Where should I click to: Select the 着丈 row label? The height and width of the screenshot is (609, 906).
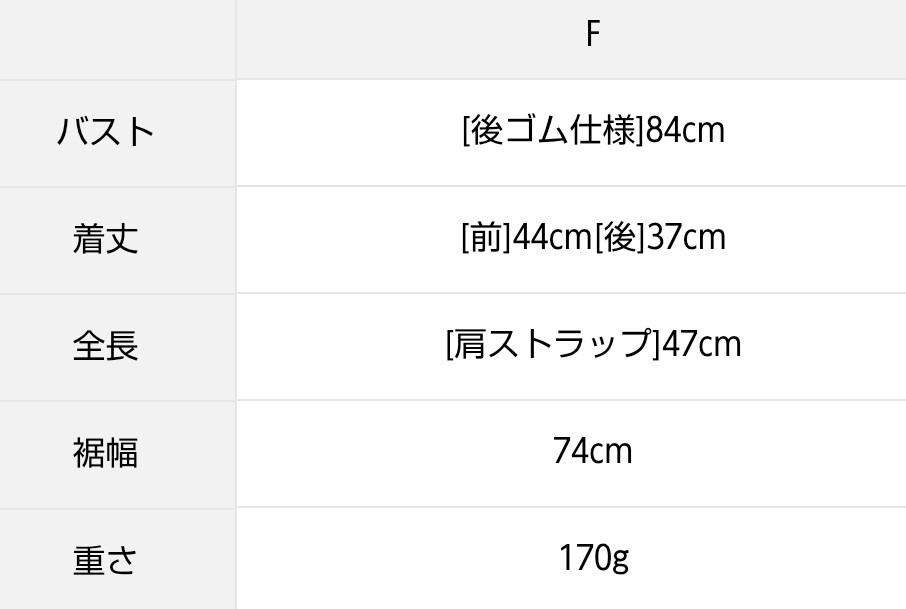(x=106, y=239)
